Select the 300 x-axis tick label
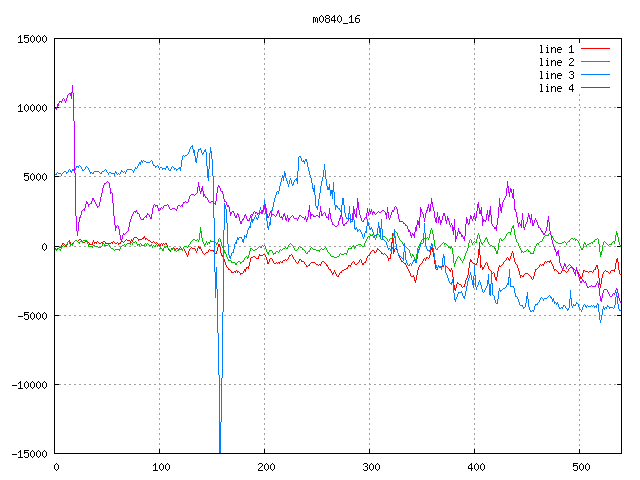 point(370,467)
